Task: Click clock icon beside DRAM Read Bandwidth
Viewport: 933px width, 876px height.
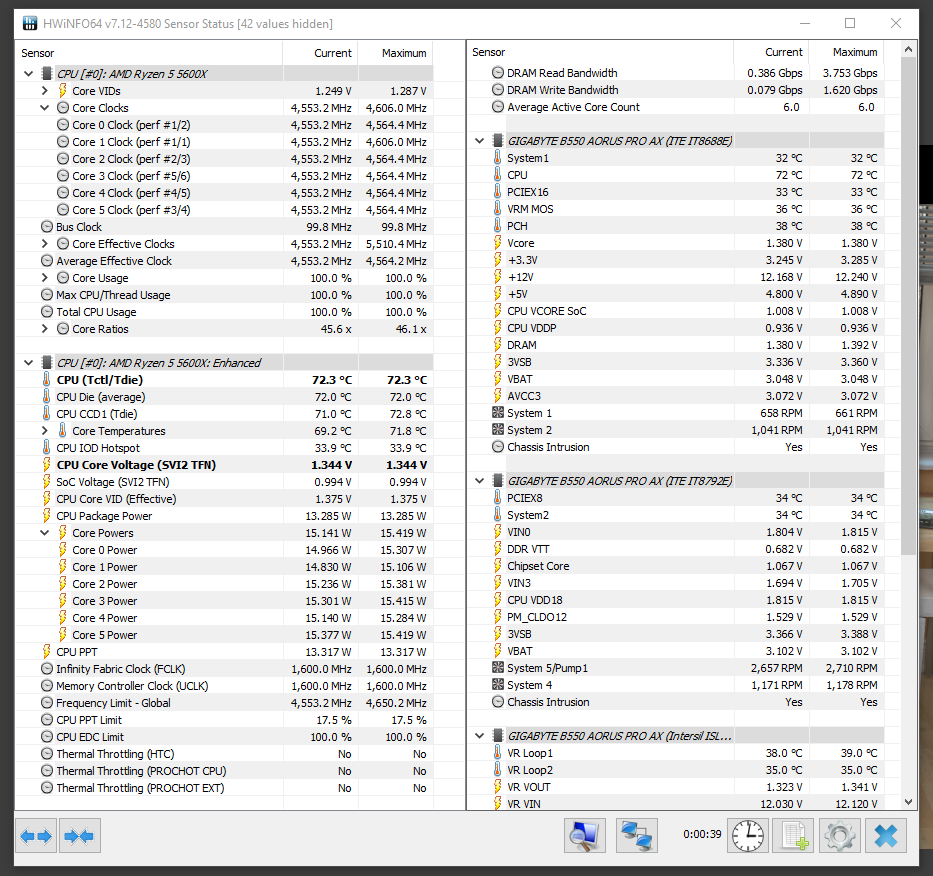Action: click(498, 73)
